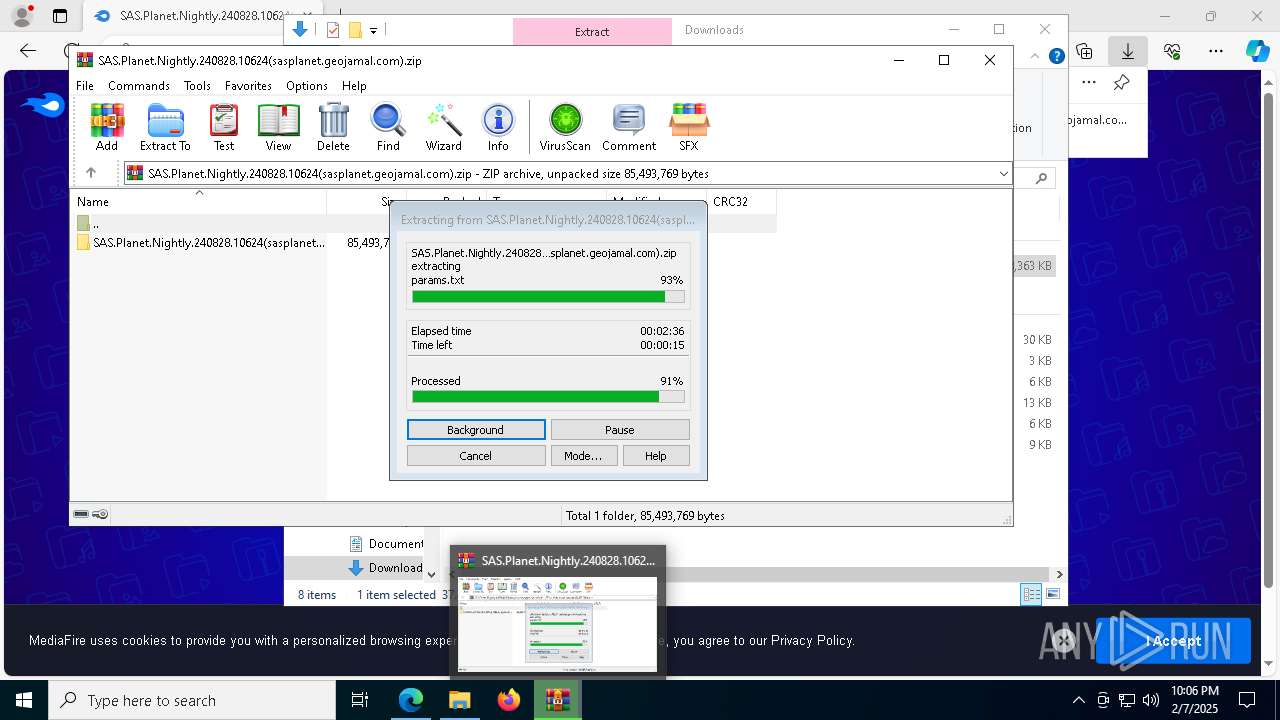Open Privacy Policy link in cookie banner
The height and width of the screenshot is (720, 1280).
coord(813,641)
